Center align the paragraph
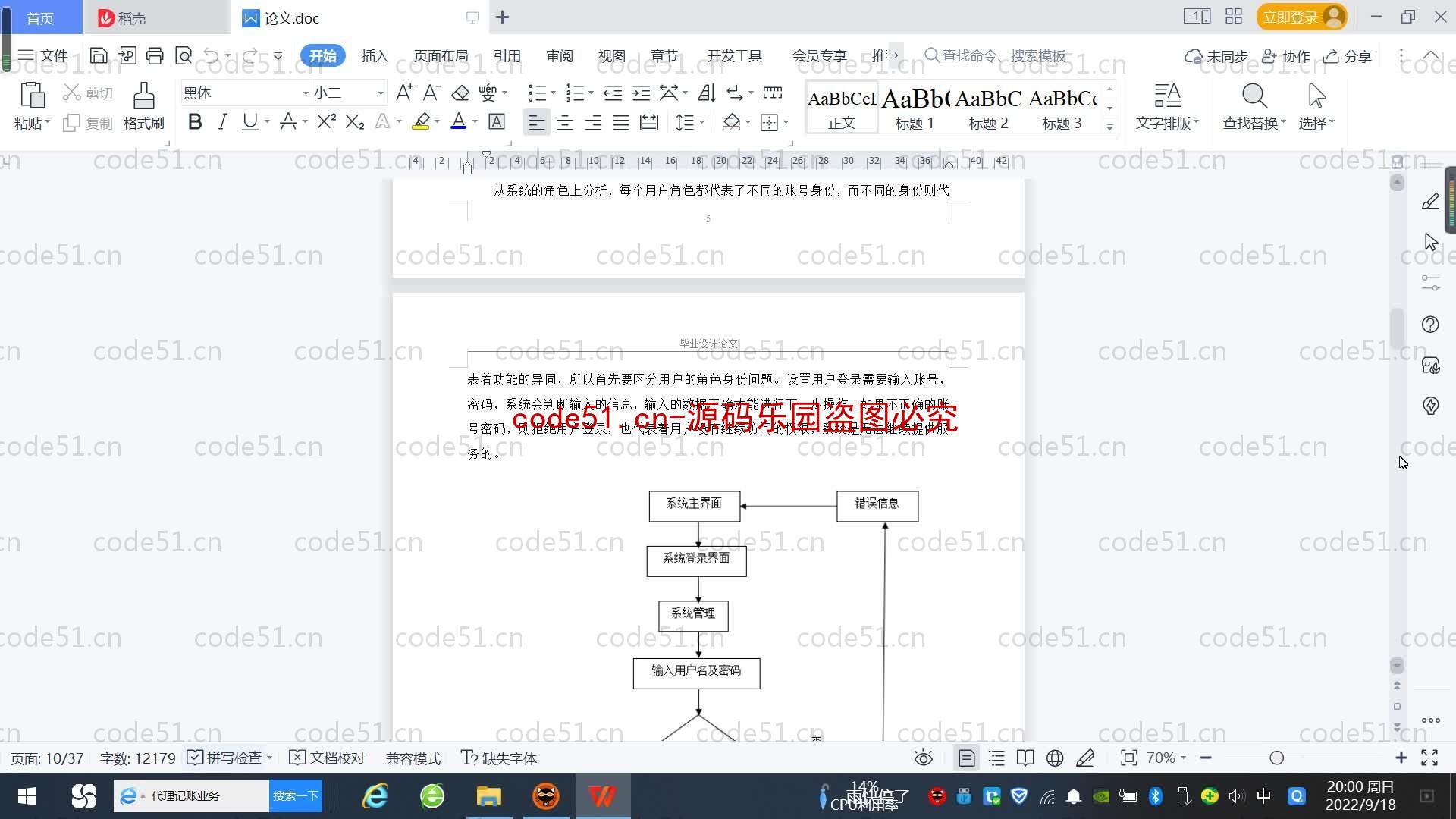 (x=564, y=122)
